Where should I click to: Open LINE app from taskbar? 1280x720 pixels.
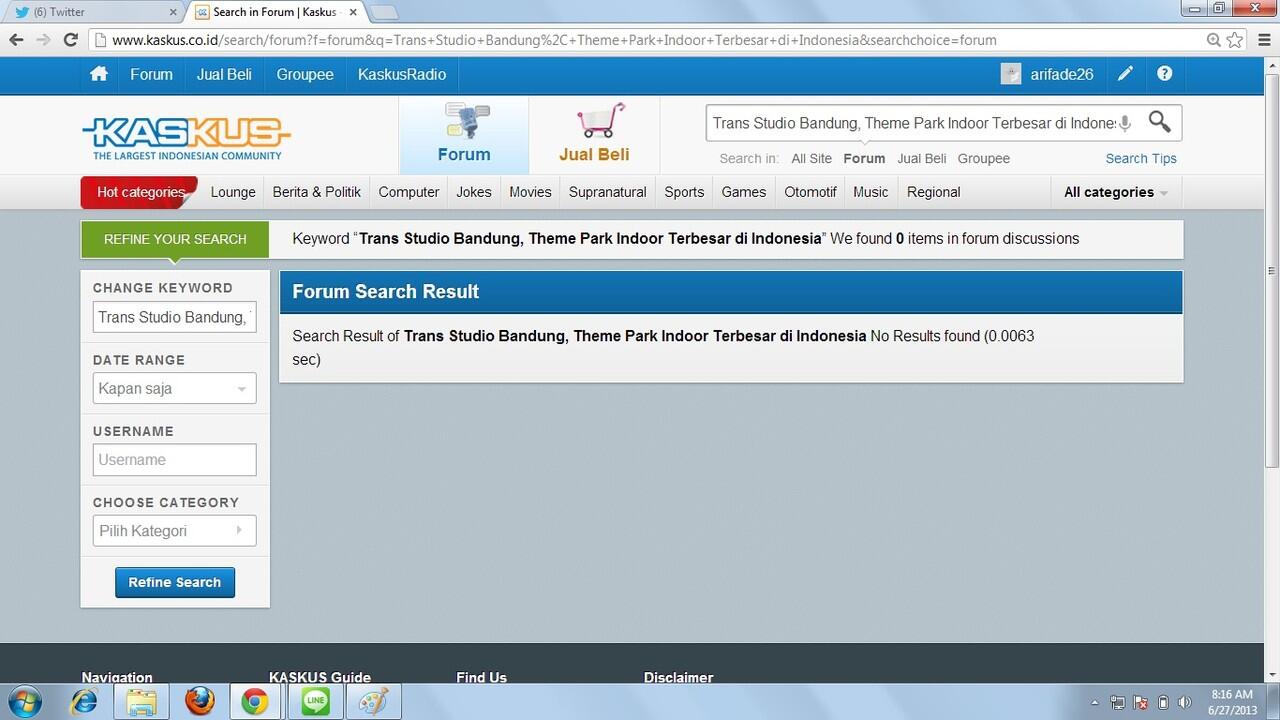point(315,702)
